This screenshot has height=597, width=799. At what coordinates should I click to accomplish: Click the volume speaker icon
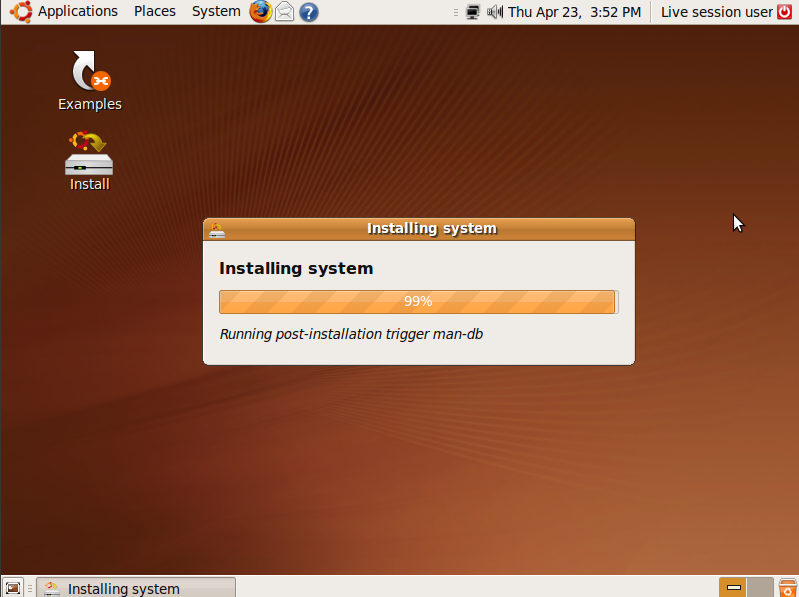[x=494, y=12]
